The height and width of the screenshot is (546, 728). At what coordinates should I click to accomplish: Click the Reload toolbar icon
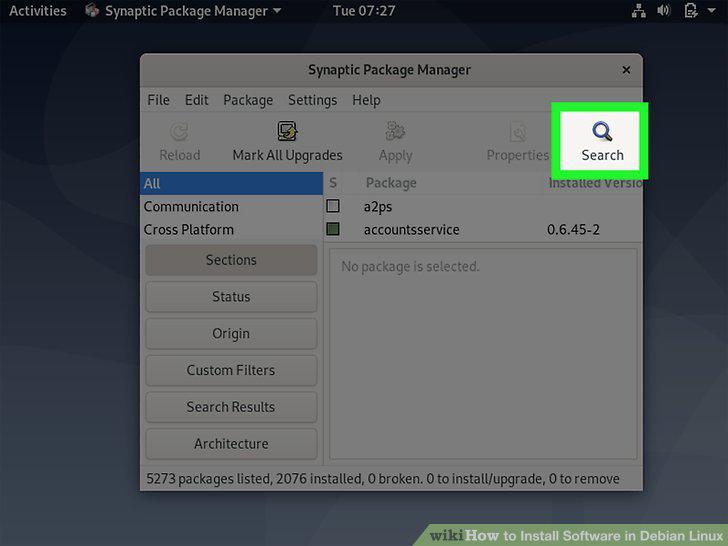point(179,132)
